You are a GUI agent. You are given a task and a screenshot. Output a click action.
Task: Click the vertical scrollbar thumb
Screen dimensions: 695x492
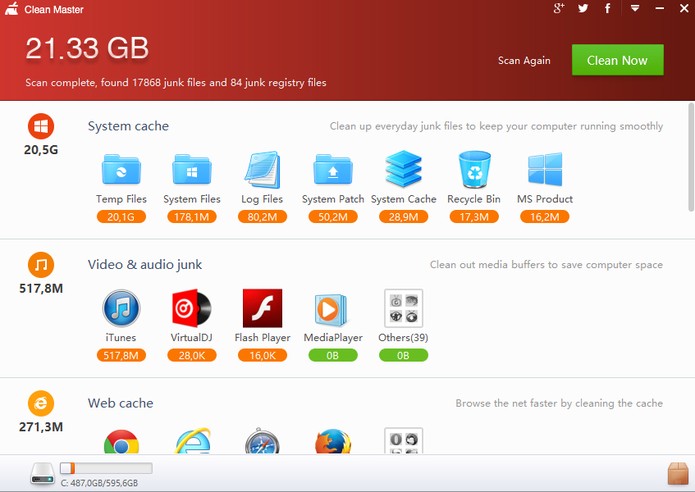[x=691, y=157]
